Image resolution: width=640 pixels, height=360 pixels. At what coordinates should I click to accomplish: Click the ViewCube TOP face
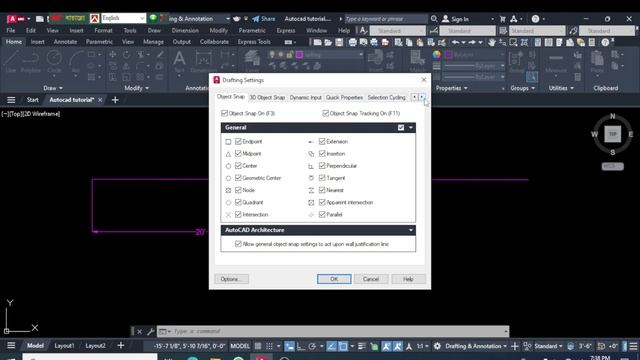[x=612, y=134]
